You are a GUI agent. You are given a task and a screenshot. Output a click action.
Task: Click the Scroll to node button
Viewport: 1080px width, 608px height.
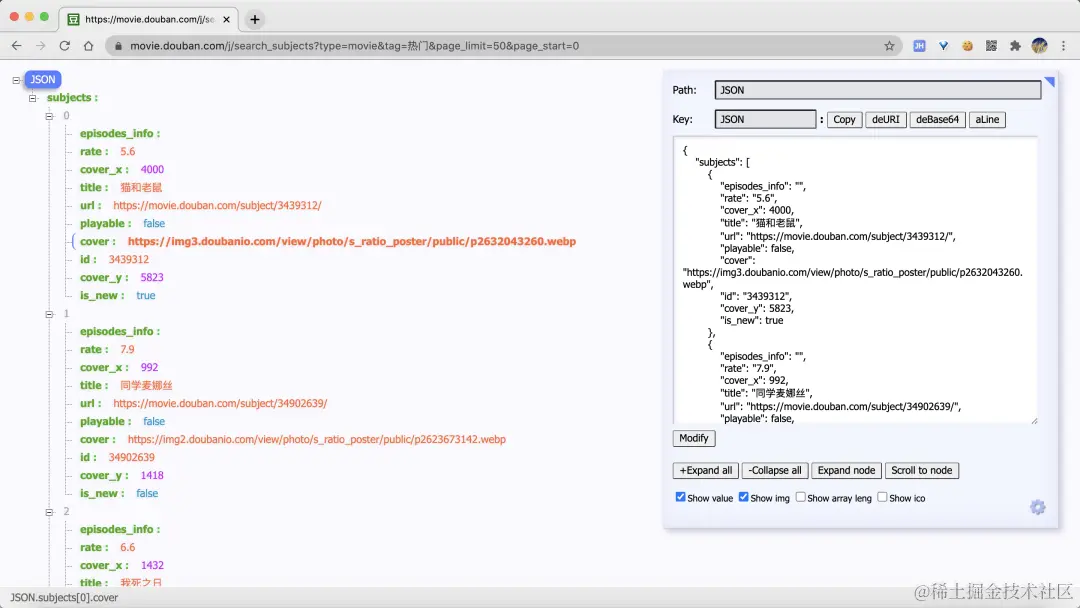(922, 470)
